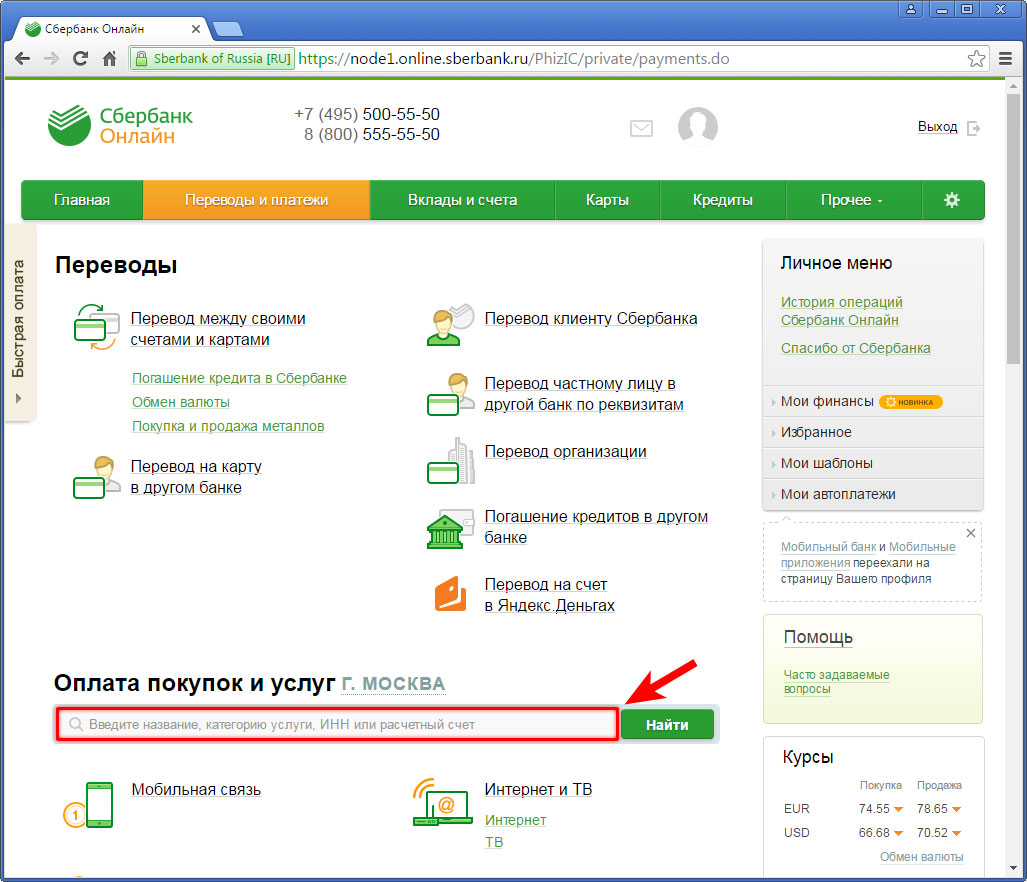This screenshot has height=882, width=1027.
Task: Click the Internet and TV laptop icon
Action: (443, 802)
